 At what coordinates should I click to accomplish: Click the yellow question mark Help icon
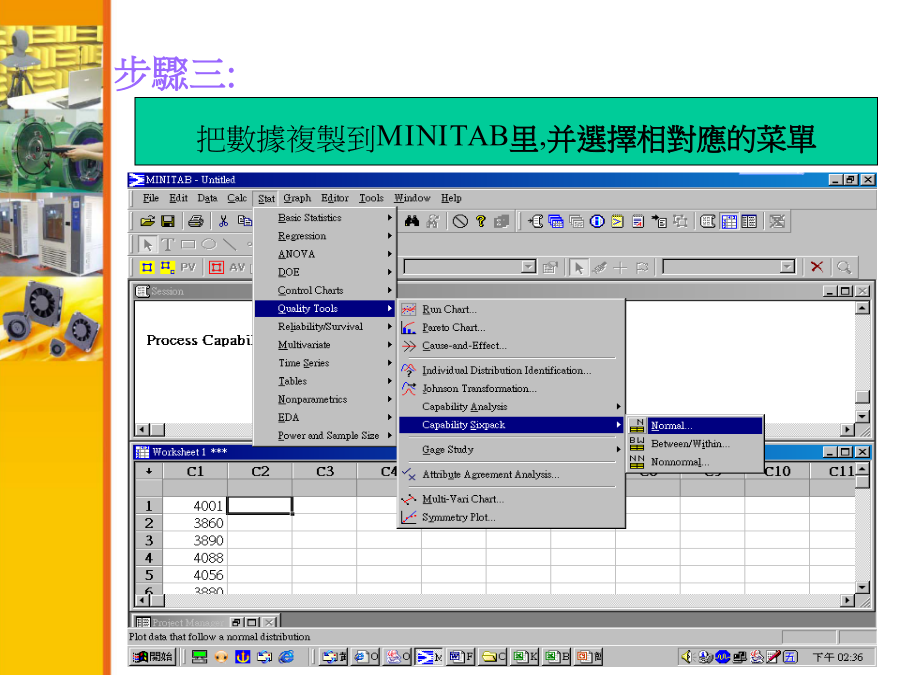[481, 221]
